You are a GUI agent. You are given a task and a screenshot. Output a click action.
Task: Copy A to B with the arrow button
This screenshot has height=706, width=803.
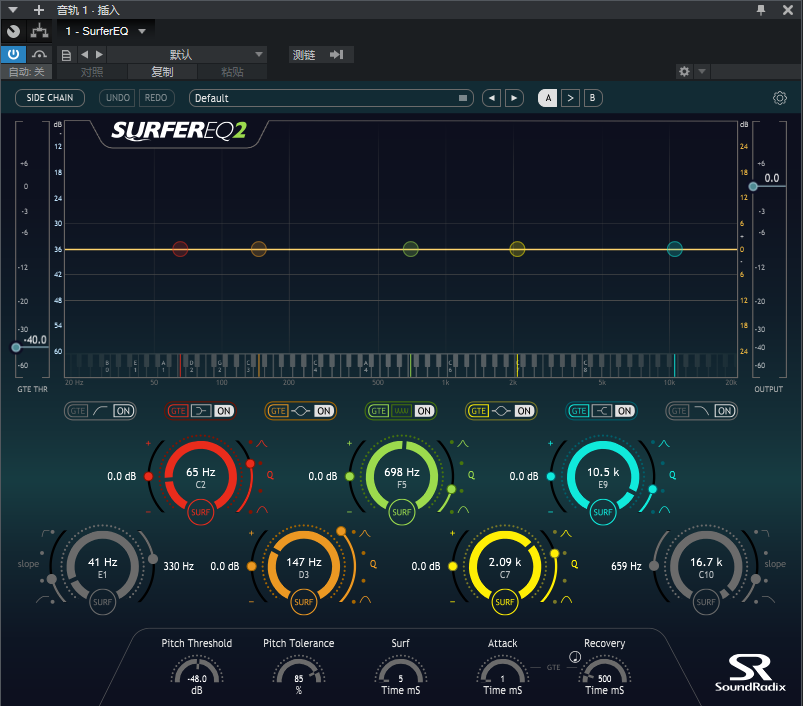coord(570,98)
